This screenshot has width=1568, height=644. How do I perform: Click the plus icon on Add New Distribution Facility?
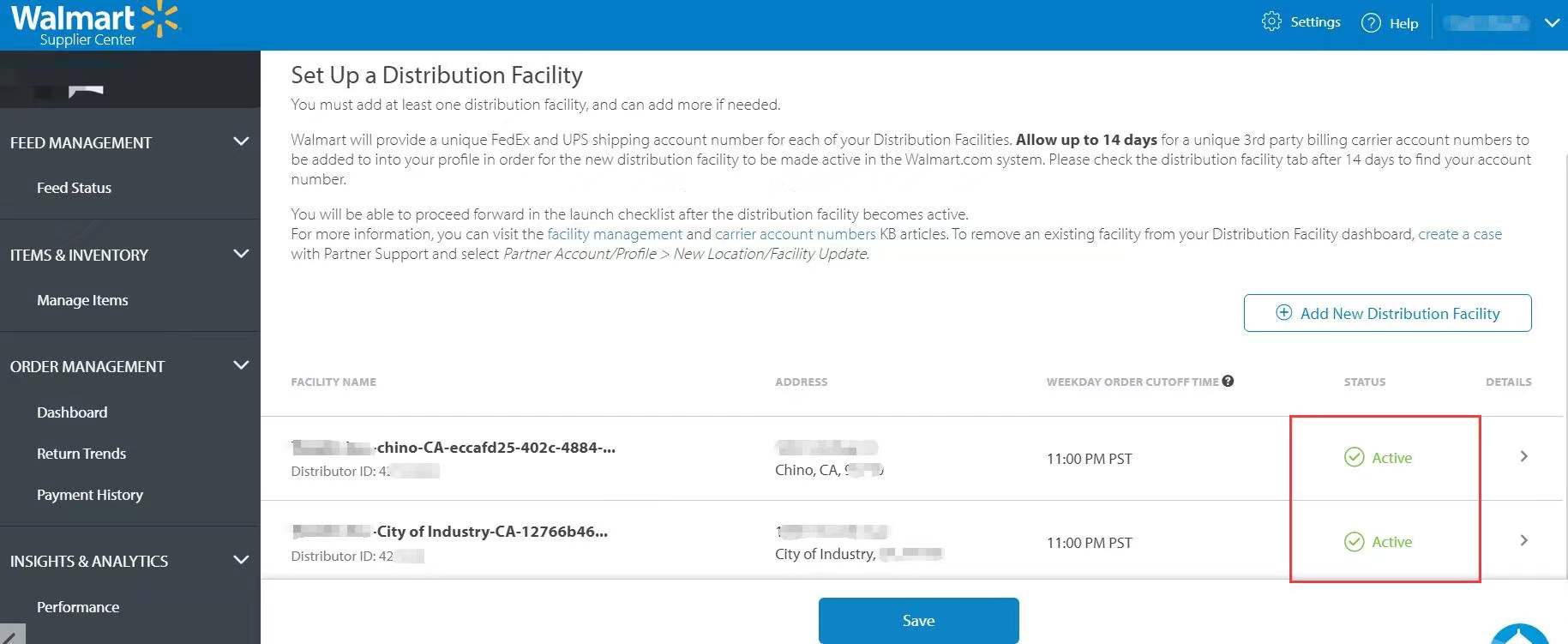coord(1283,313)
